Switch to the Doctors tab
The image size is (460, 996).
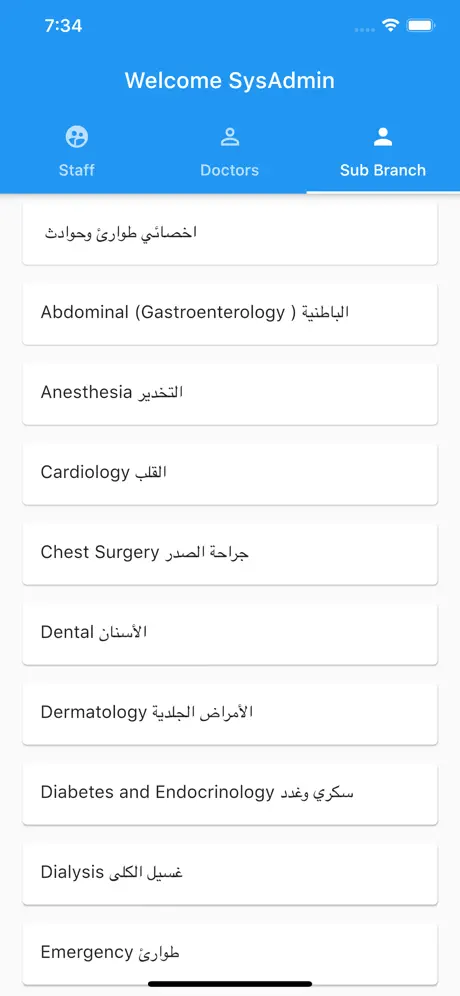pyautogui.click(x=229, y=152)
